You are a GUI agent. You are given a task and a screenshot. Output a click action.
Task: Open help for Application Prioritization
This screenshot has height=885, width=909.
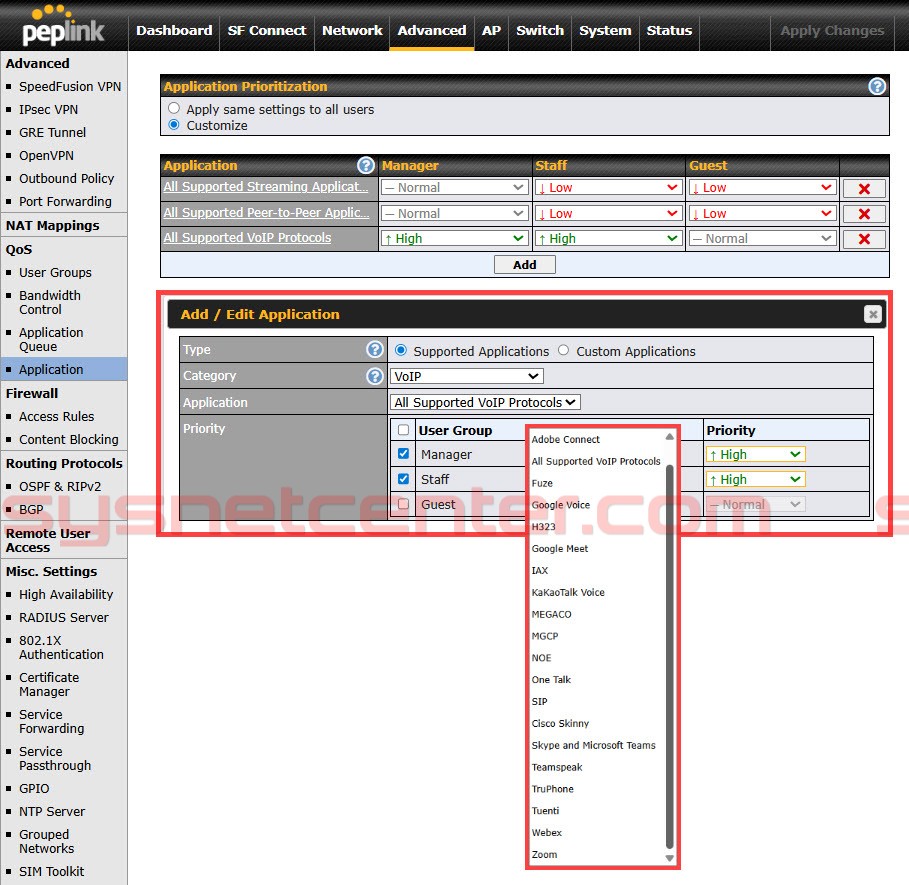pos(877,86)
